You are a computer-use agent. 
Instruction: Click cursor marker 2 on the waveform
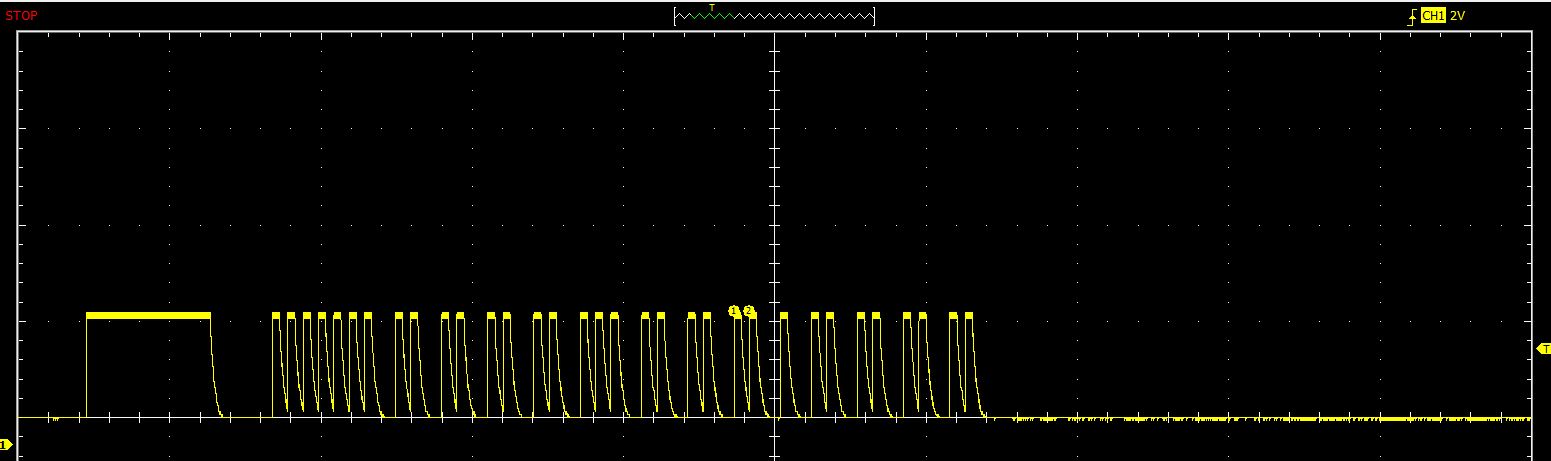point(748,311)
